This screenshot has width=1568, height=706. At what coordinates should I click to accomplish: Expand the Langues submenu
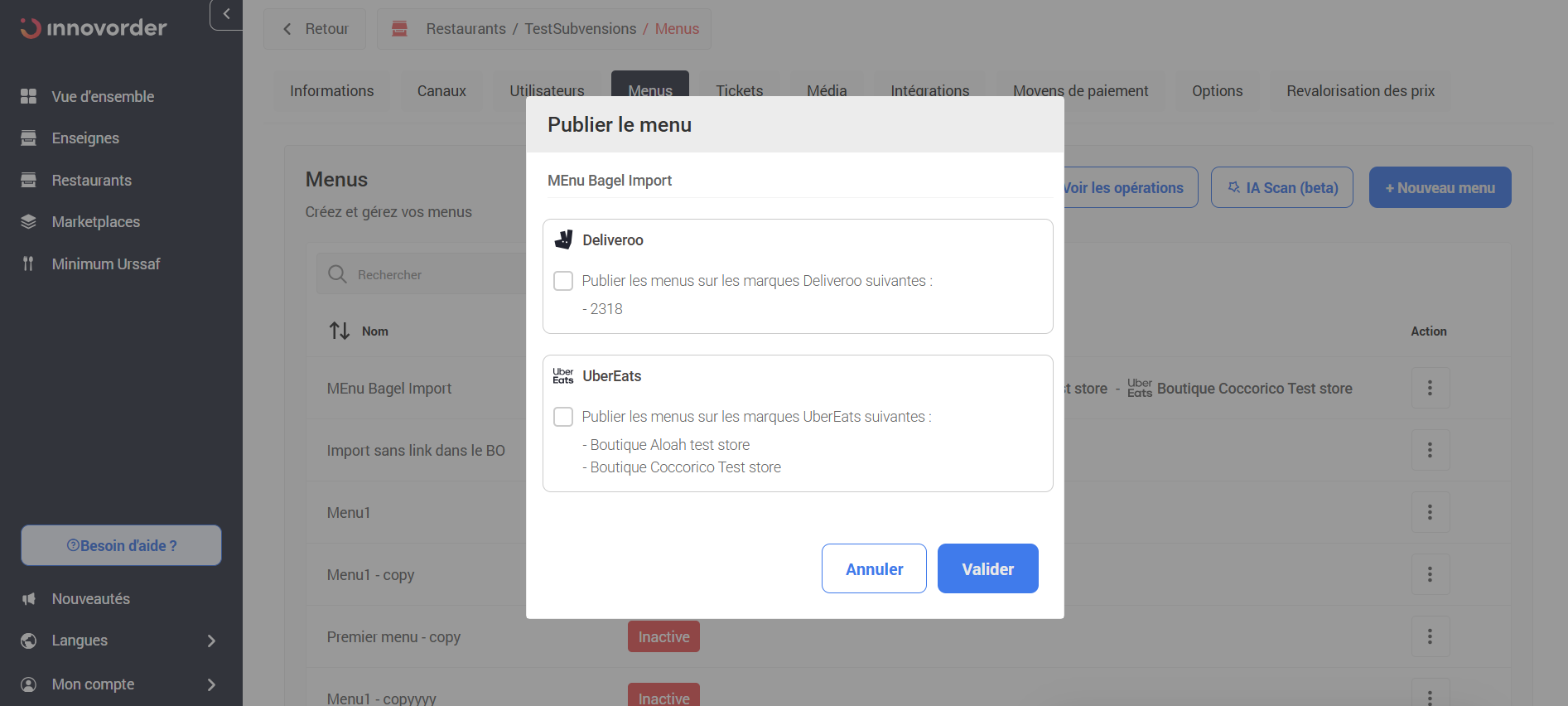click(x=211, y=641)
